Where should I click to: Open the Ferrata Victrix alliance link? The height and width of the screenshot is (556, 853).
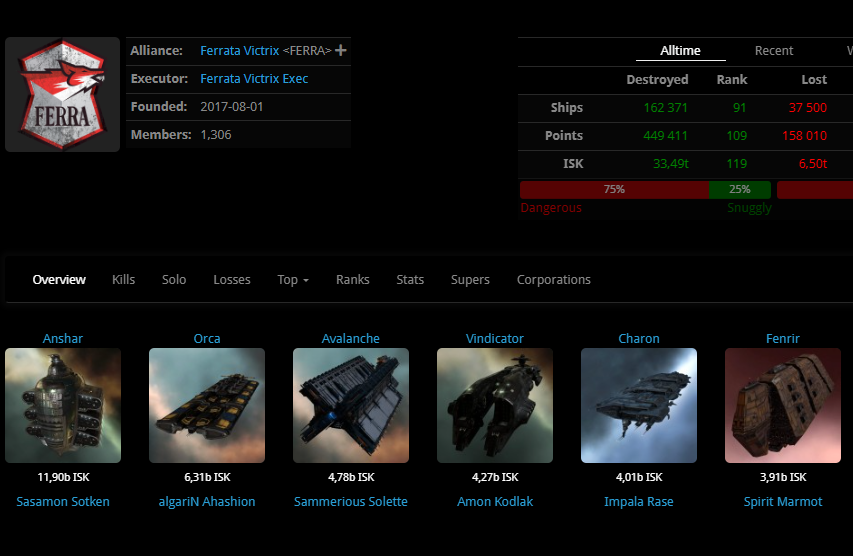click(x=240, y=51)
